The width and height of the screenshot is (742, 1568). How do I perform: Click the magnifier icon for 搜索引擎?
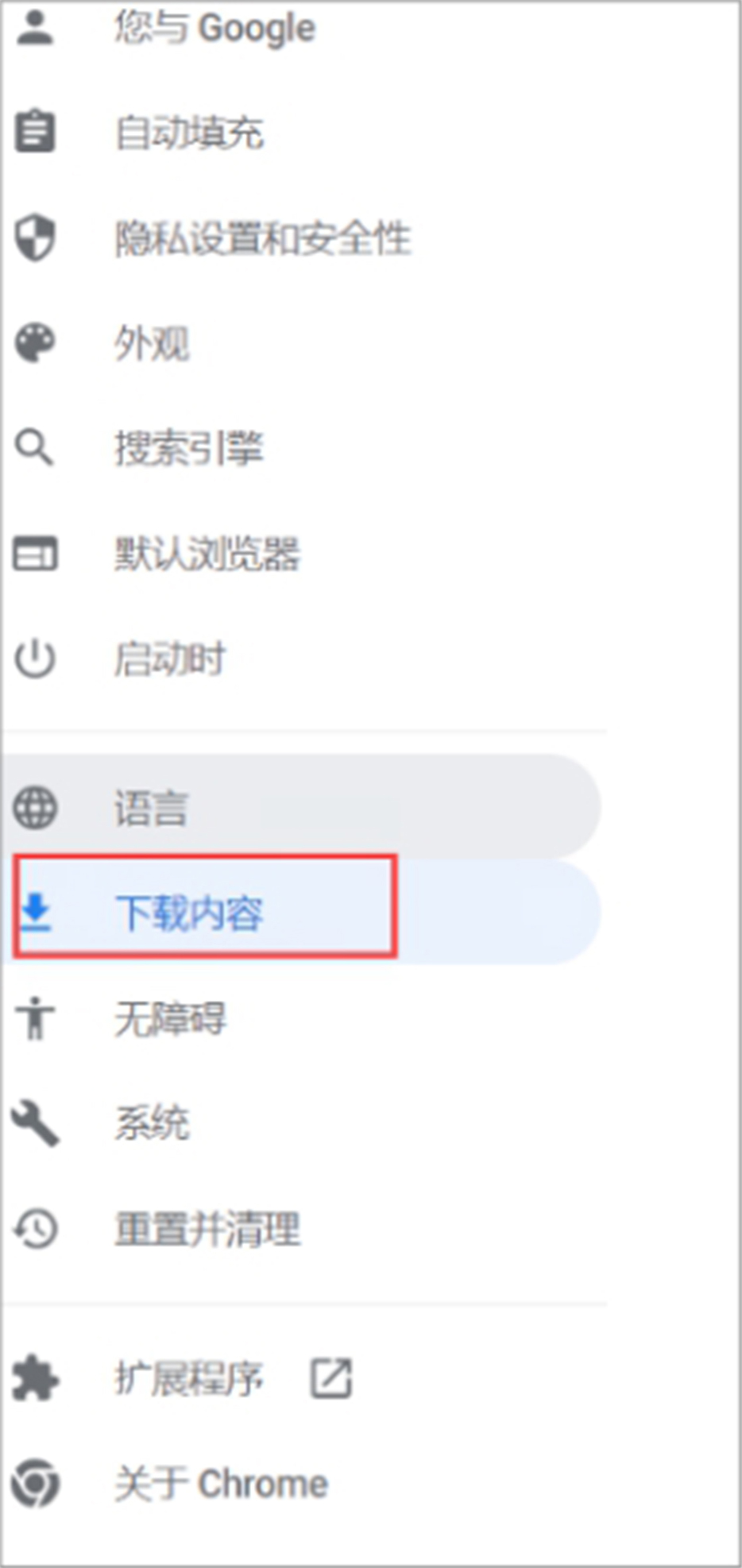pos(35,448)
